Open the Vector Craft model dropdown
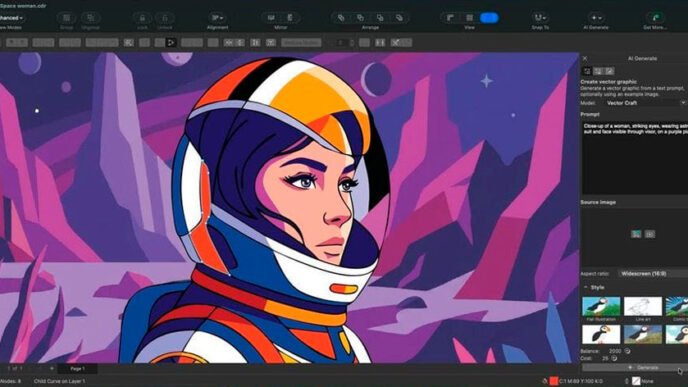This screenshot has width=688, height=387. pyautogui.click(x=645, y=103)
